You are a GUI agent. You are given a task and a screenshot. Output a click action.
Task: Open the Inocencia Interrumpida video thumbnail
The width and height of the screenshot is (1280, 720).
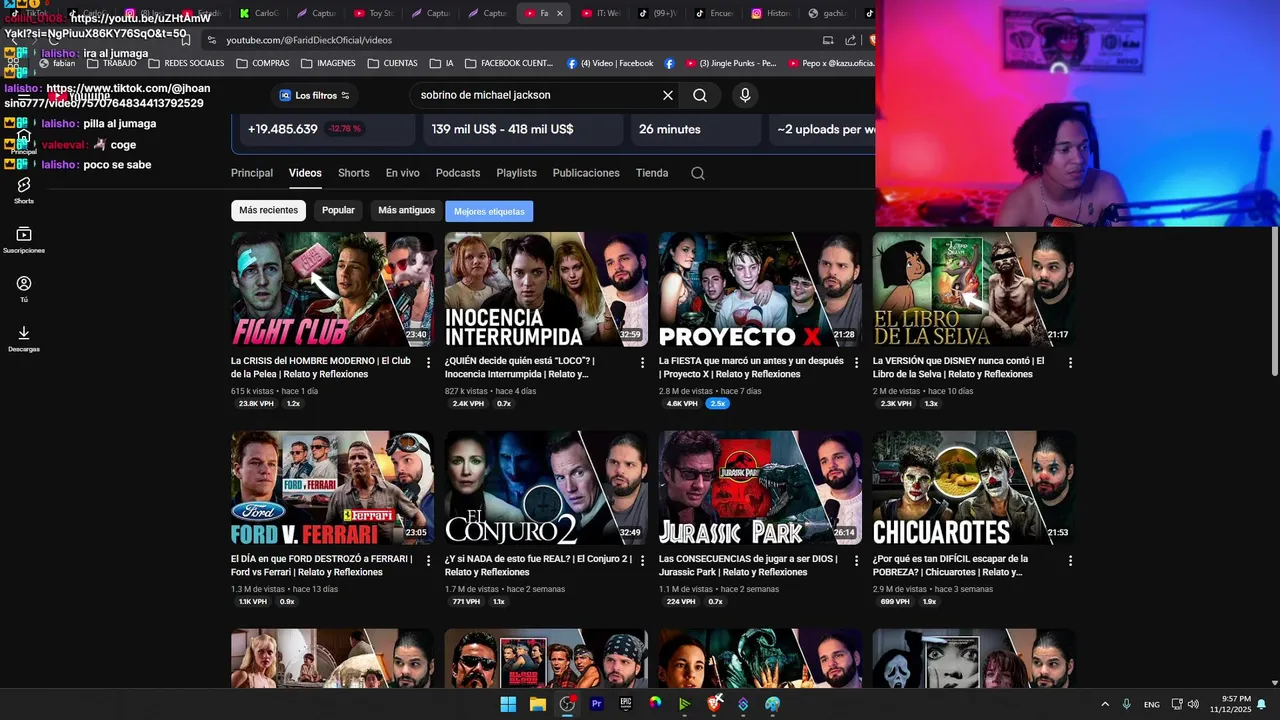click(x=546, y=289)
